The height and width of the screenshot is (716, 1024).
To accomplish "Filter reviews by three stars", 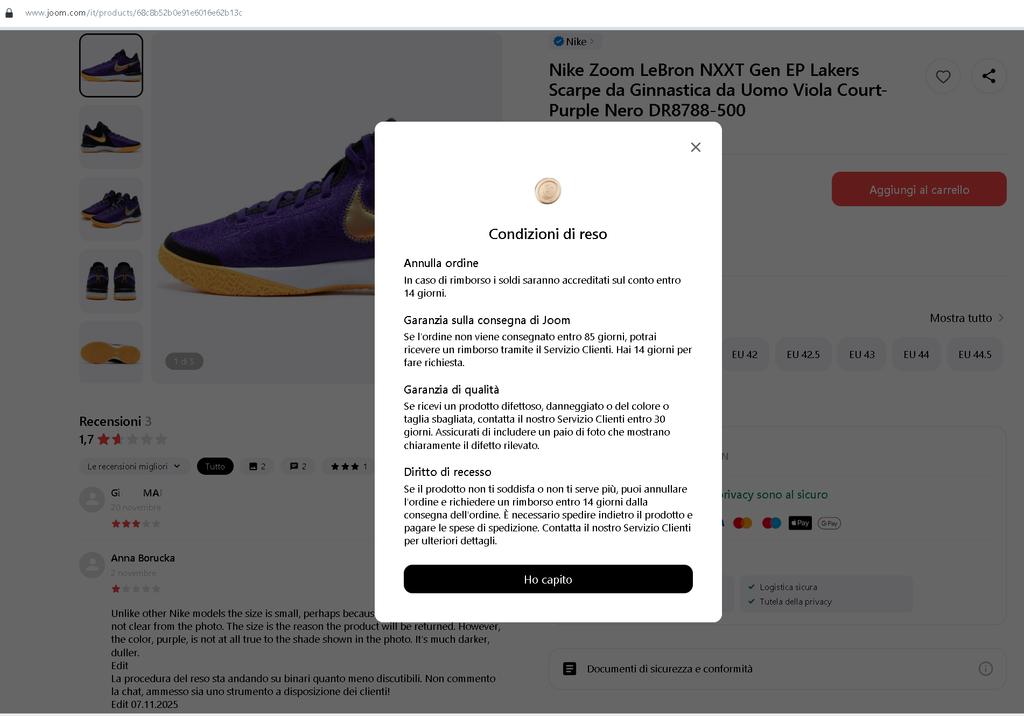I will pos(348,466).
